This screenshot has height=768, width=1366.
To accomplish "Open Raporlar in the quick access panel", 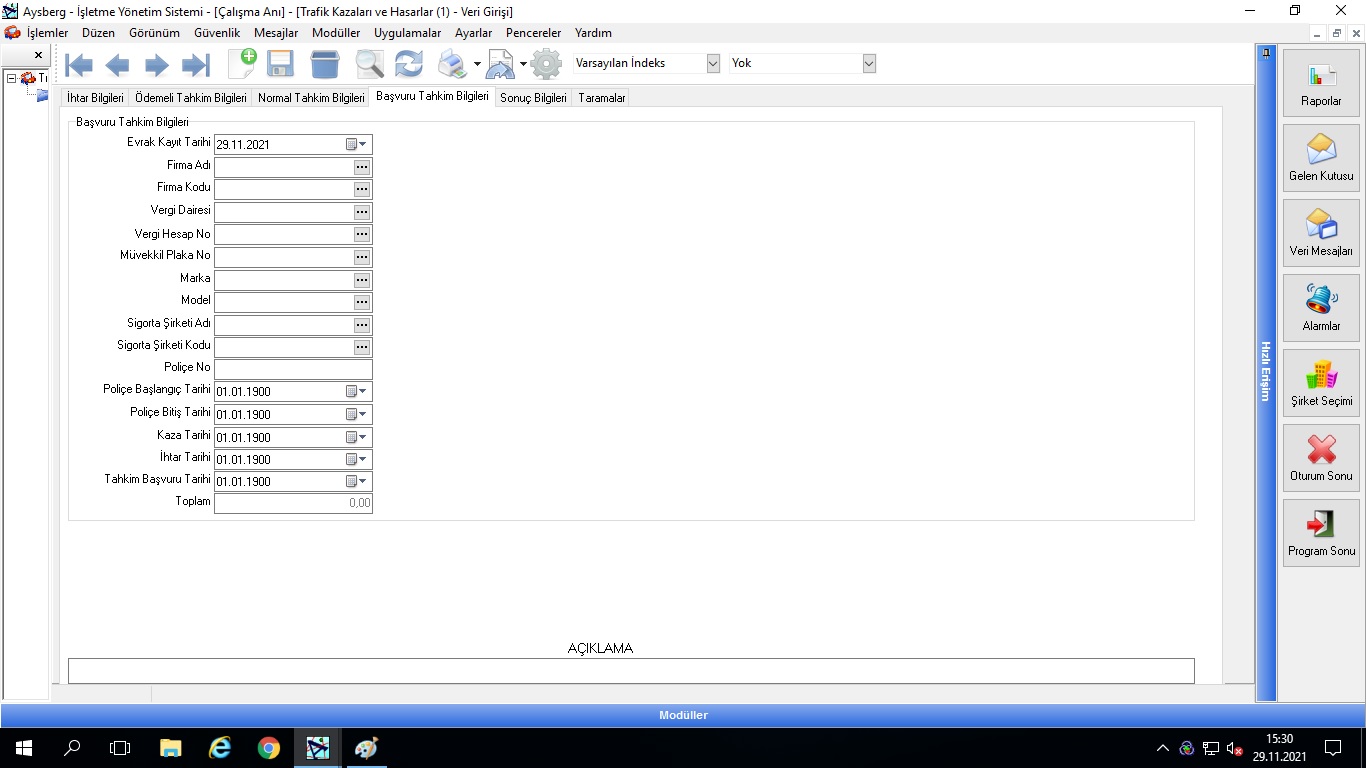I will 1321,84.
